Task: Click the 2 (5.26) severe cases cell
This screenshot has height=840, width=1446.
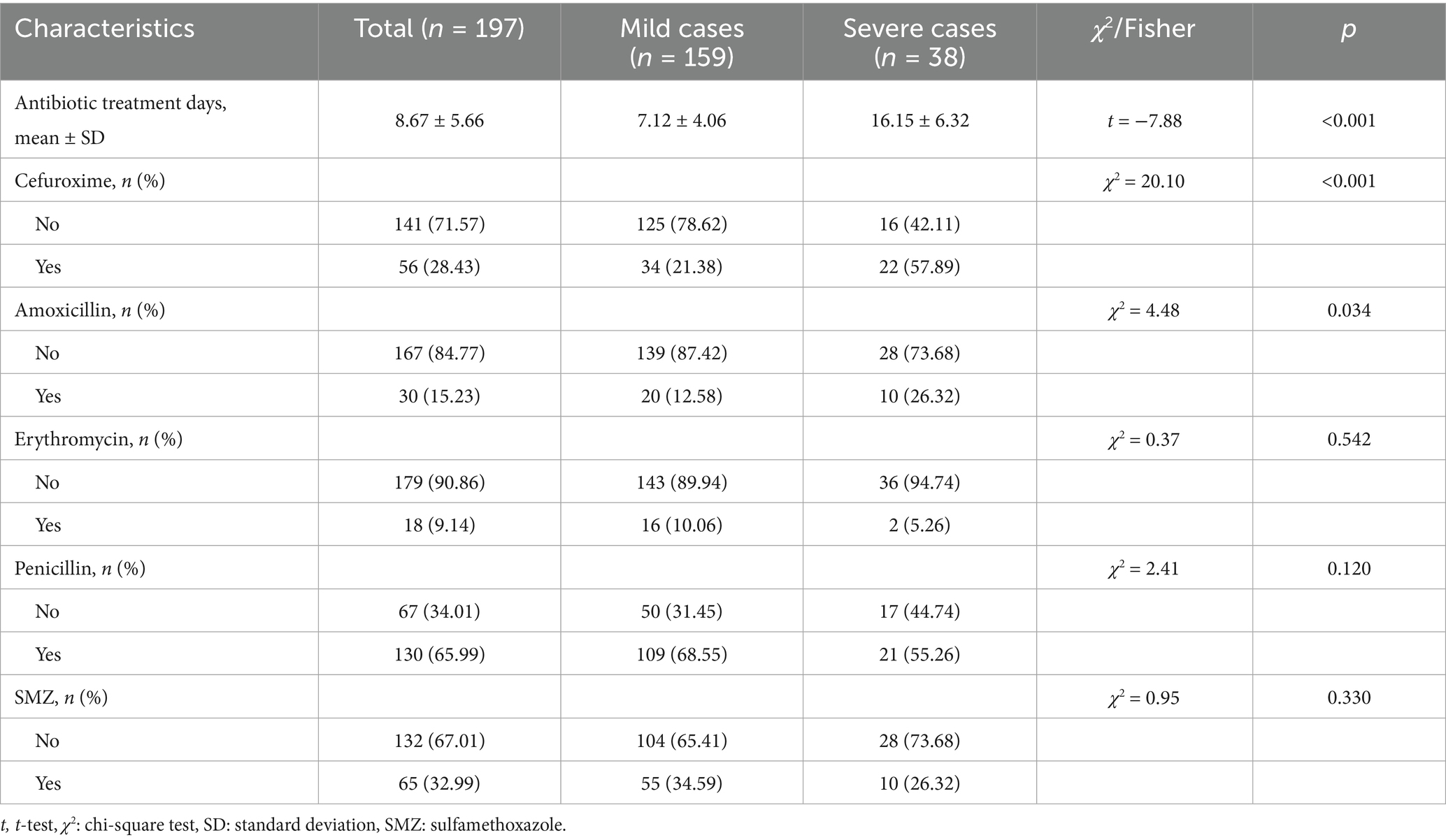Action: coord(919,525)
